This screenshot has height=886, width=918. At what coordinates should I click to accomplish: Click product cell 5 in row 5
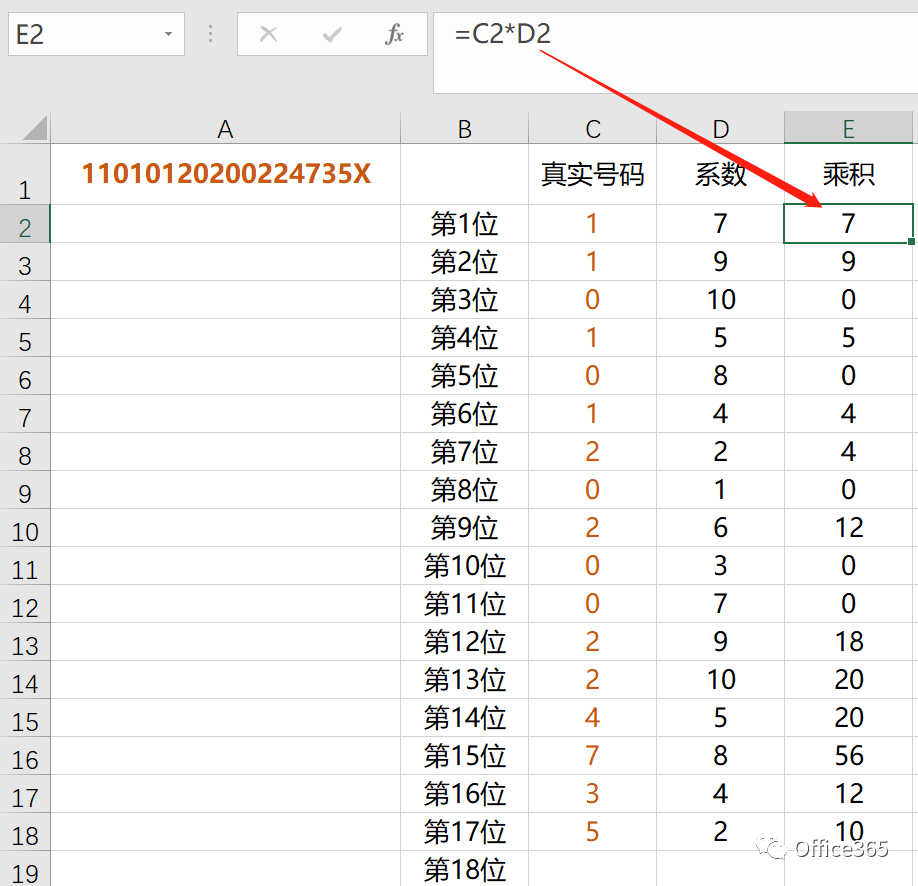point(848,338)
